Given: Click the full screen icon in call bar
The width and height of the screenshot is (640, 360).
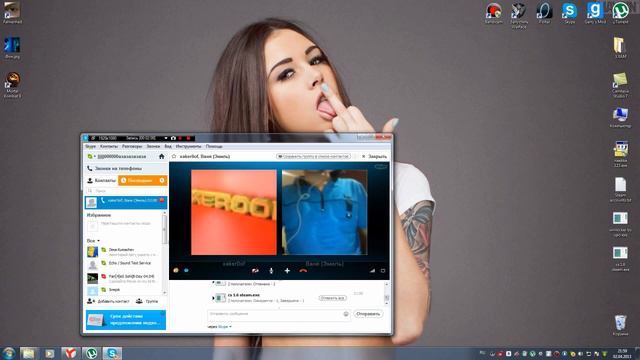Looking at the screenshot, I should [x=383, y=270].
